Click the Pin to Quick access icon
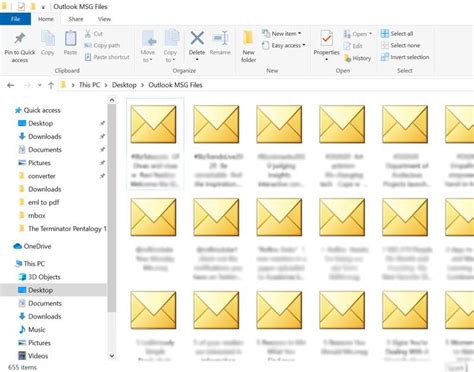This screenshot has height=372, width=474. [x=20, y=38]
